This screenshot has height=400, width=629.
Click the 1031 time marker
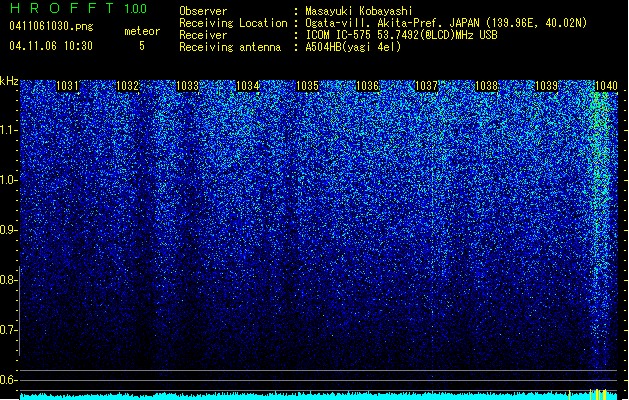tap(67, 86)
